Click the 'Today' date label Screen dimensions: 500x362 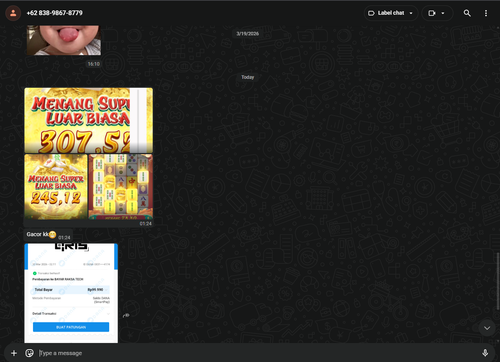pos(248,77)
